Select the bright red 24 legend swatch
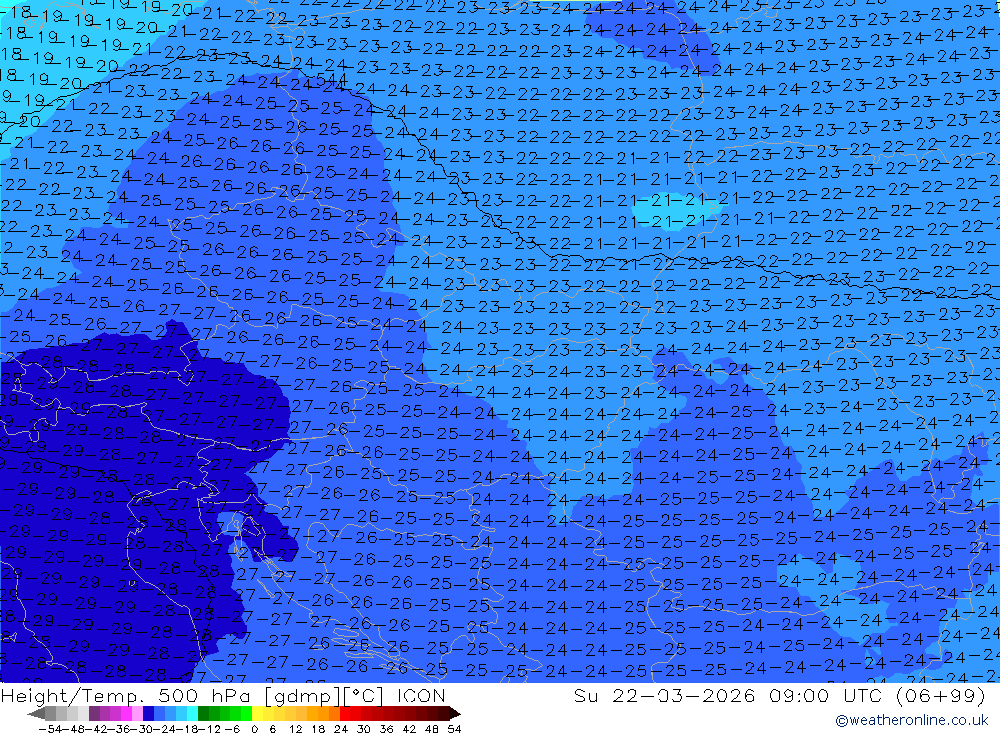 coord(345,714)
